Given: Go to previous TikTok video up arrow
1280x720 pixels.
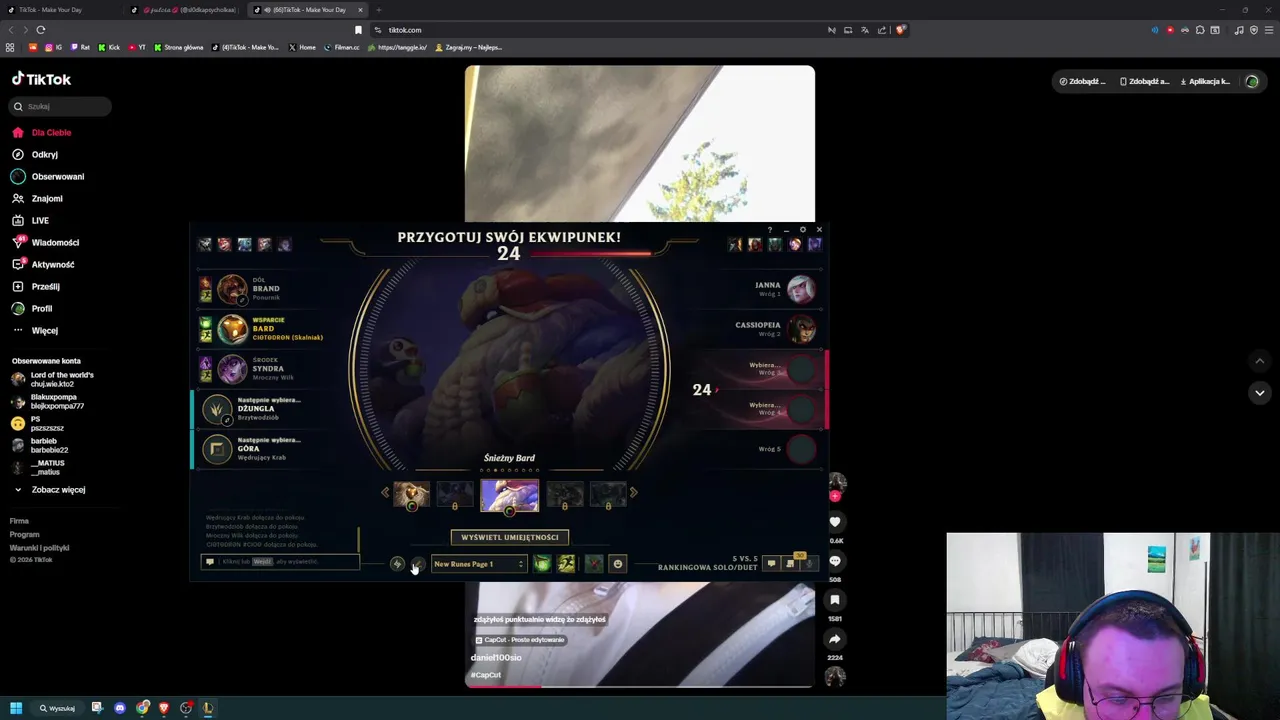Looking at the screenshot, I should coord(1260,361).
